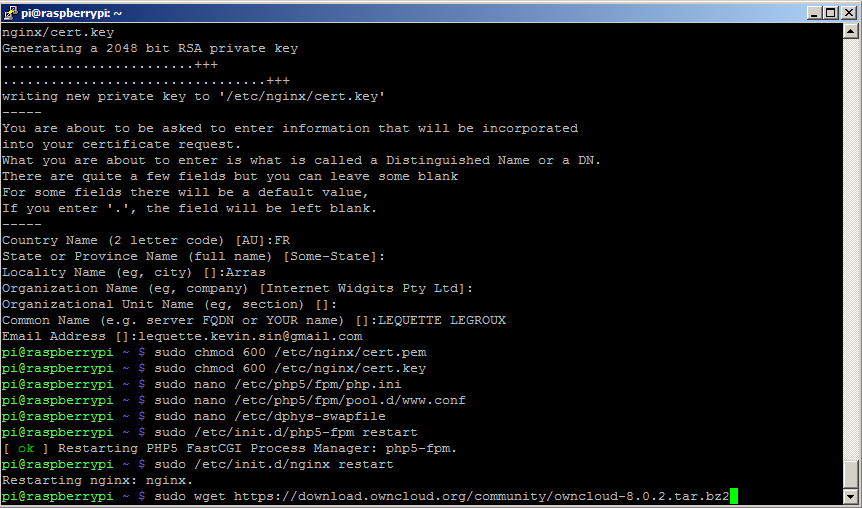This screenshot has width=862, height=508.
Task: Click the empty scrollbar track above the thumb
Action: 850,247
